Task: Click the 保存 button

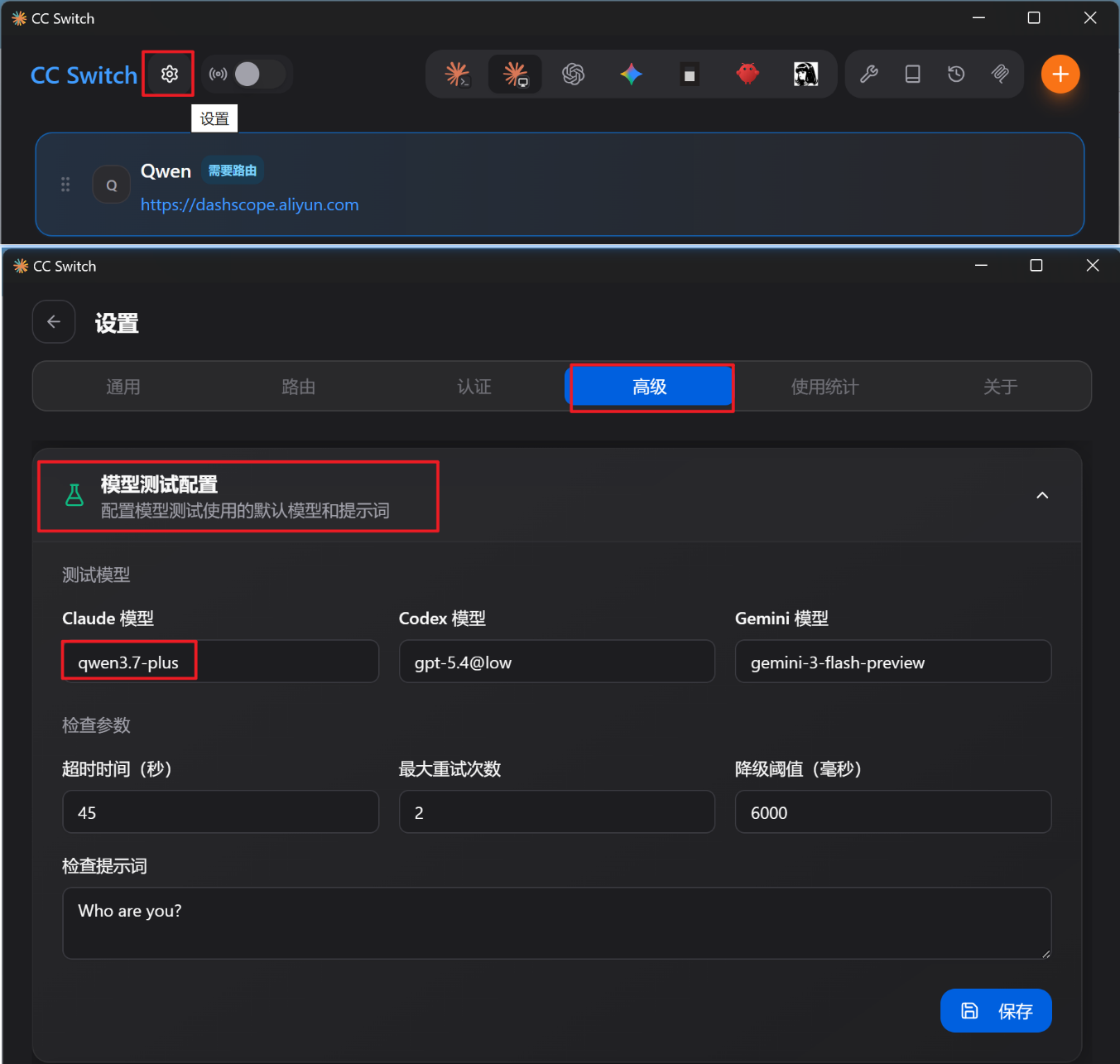Action: 996,1011
